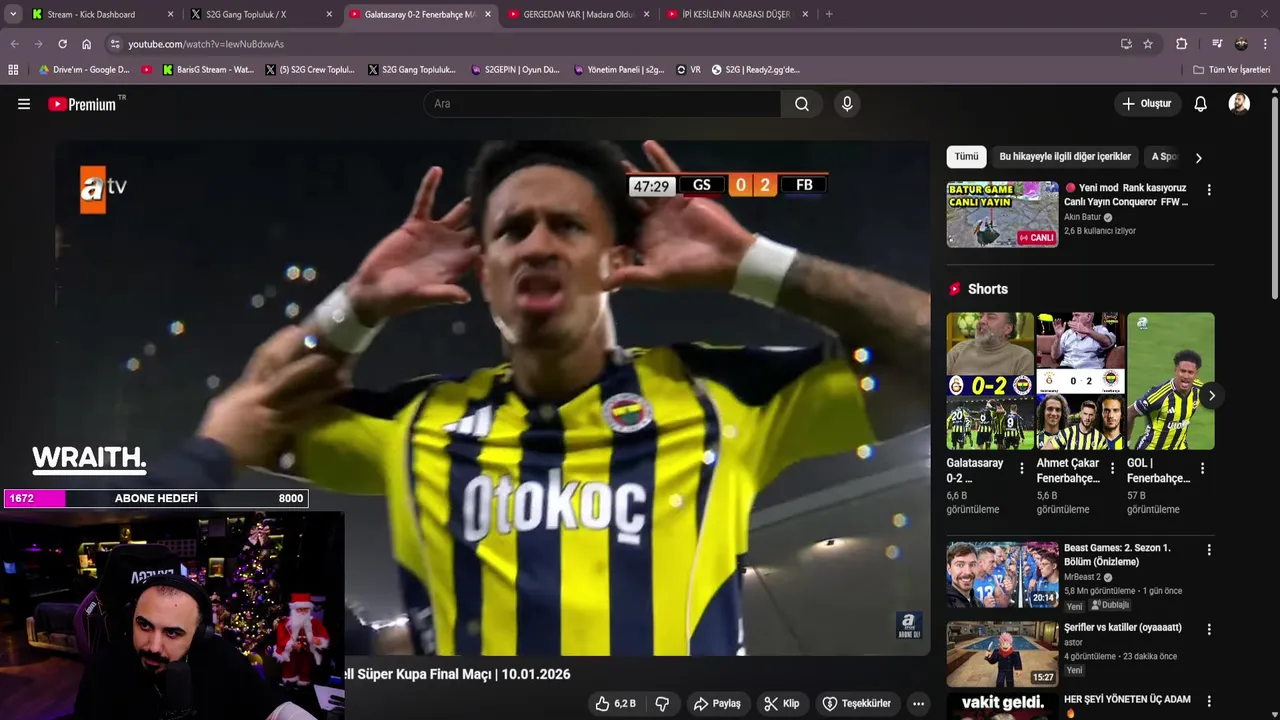
Task: Open Chrome apps grid in bookmarks bar
Action: coord(13,70)
